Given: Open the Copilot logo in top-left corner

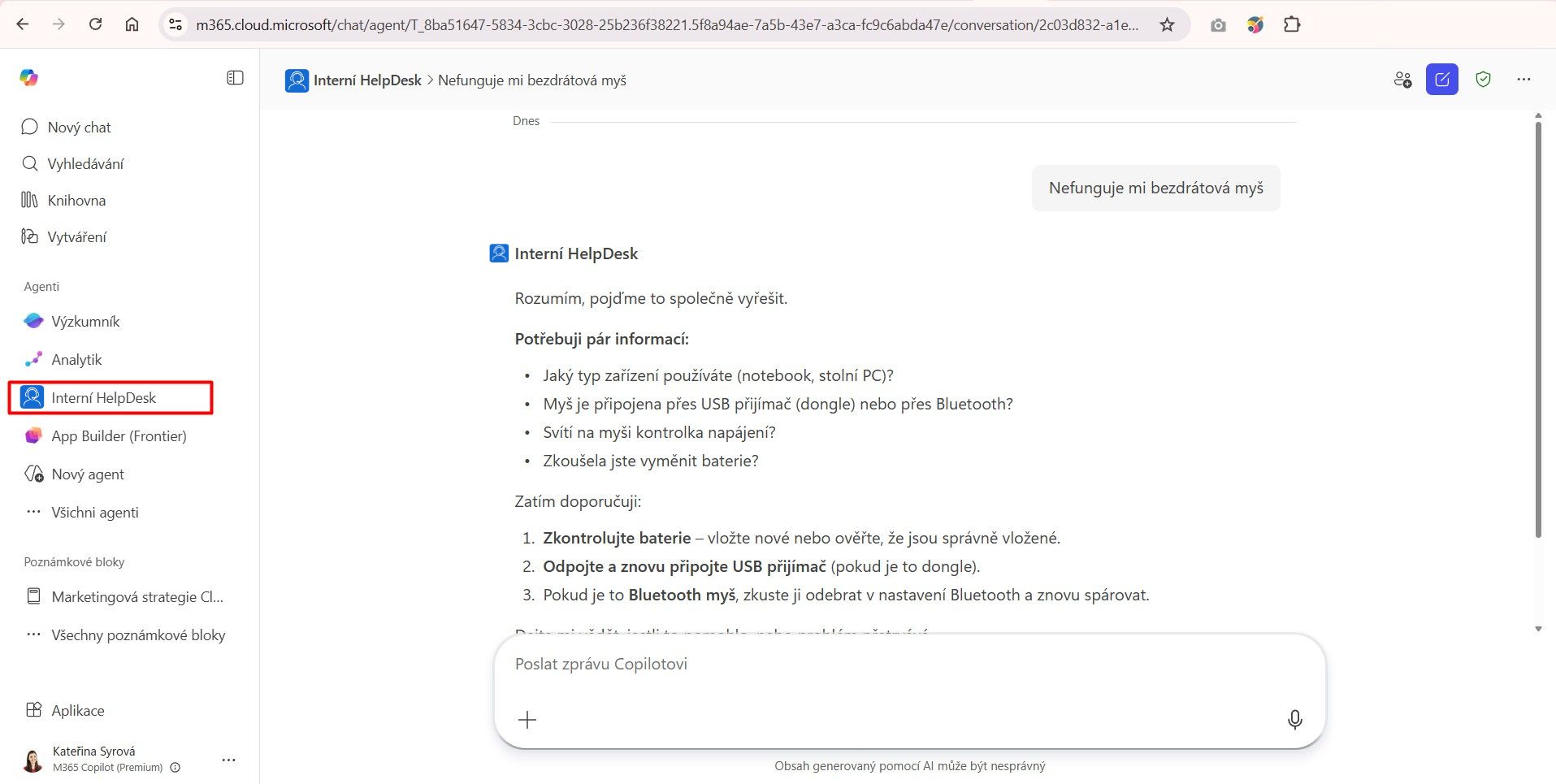Looking at the screenshot, I should click(x=29, y=77).
